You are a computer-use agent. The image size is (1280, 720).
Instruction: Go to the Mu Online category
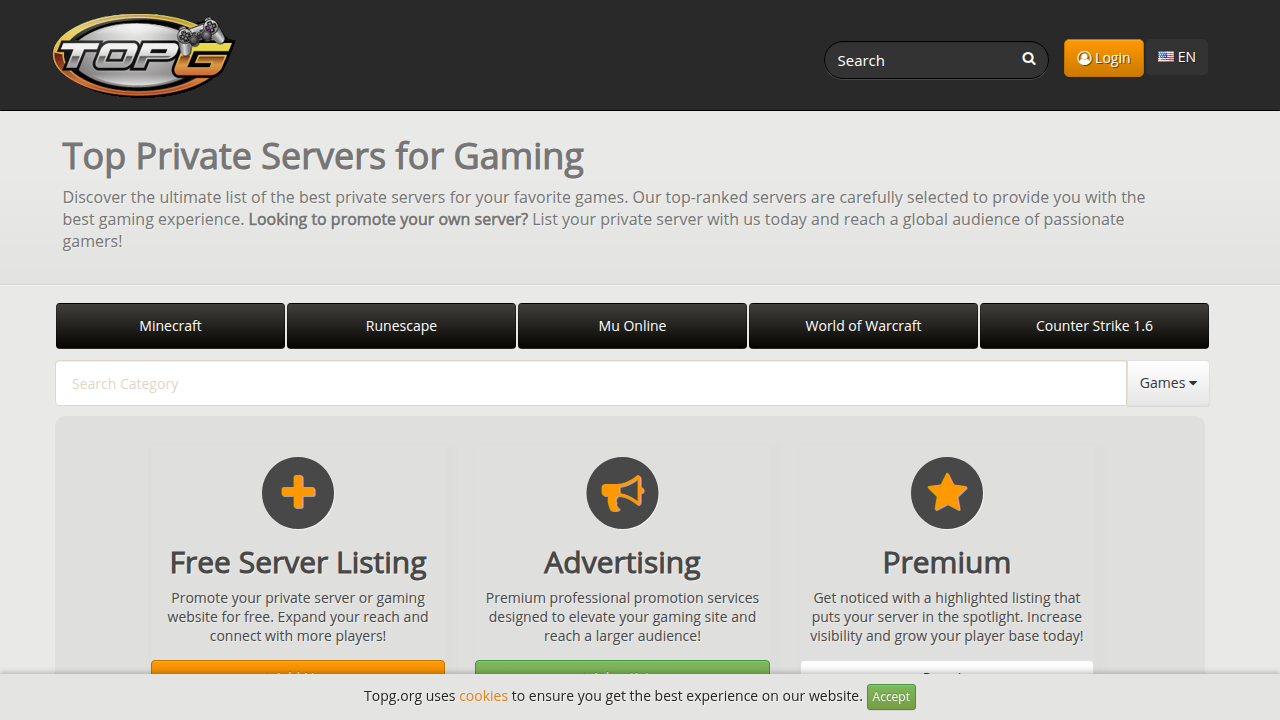pyautogui.click(x=632, y=326)
